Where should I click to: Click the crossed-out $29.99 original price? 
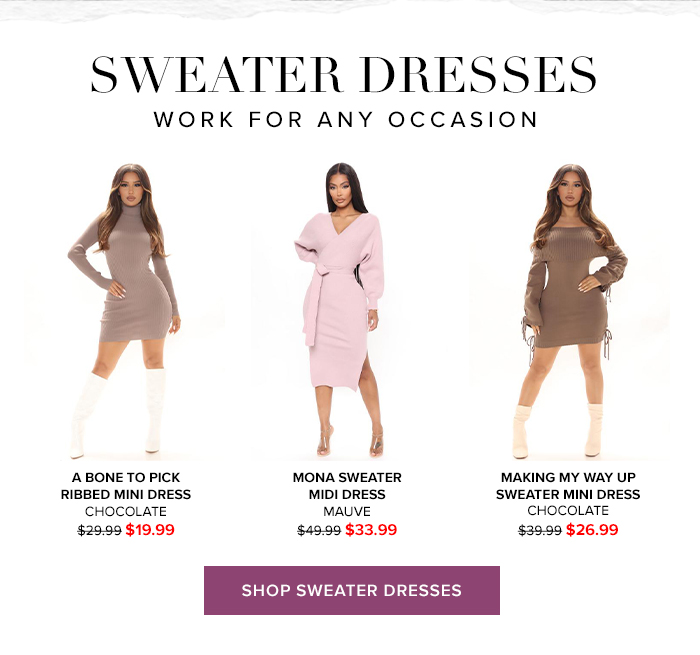click(x=99, y=530)
